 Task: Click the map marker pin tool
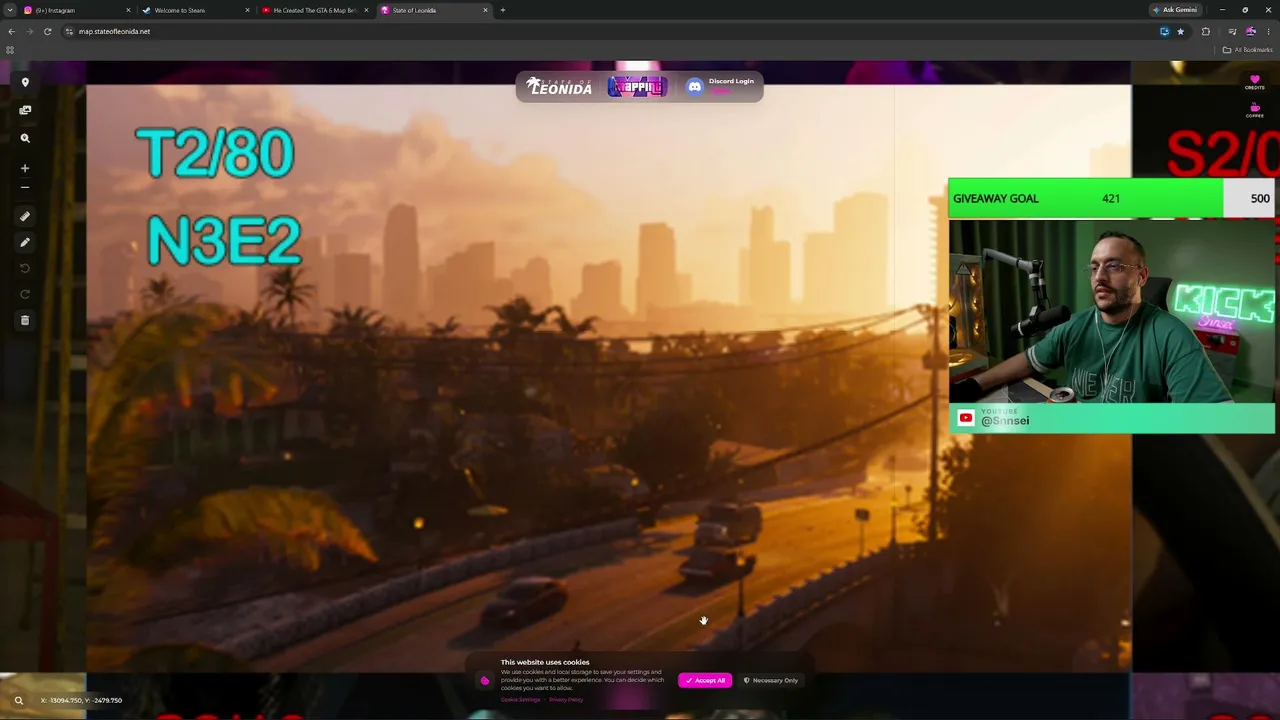pos(25,83)
